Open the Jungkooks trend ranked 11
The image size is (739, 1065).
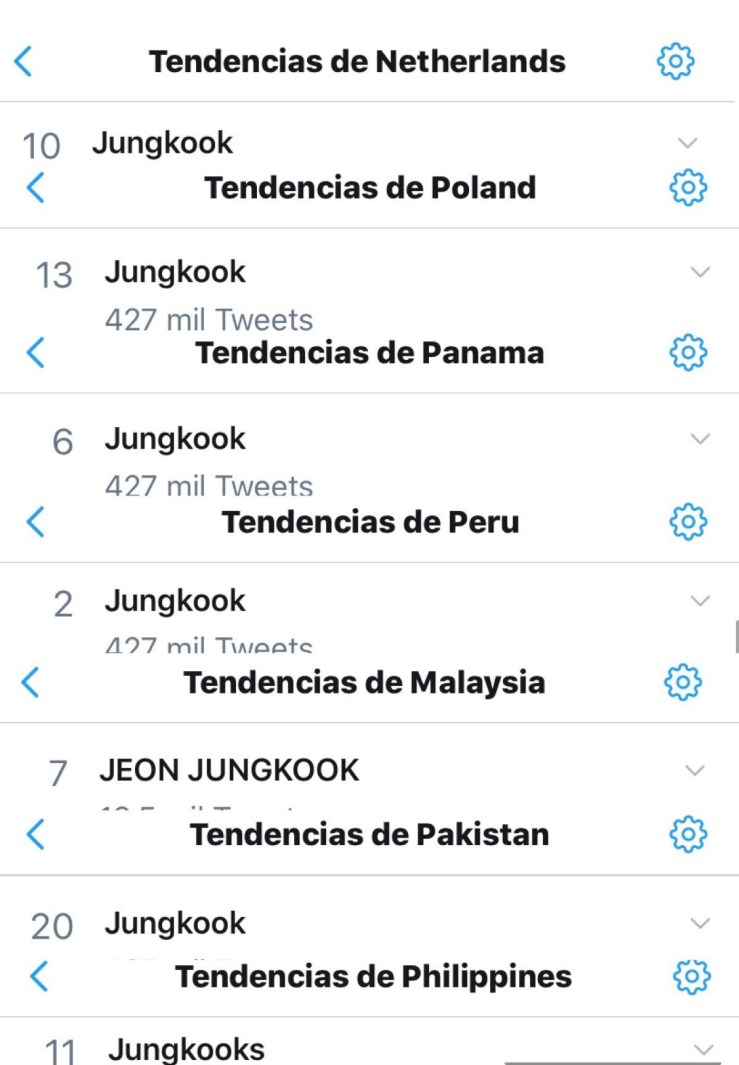click(186, 1049)
